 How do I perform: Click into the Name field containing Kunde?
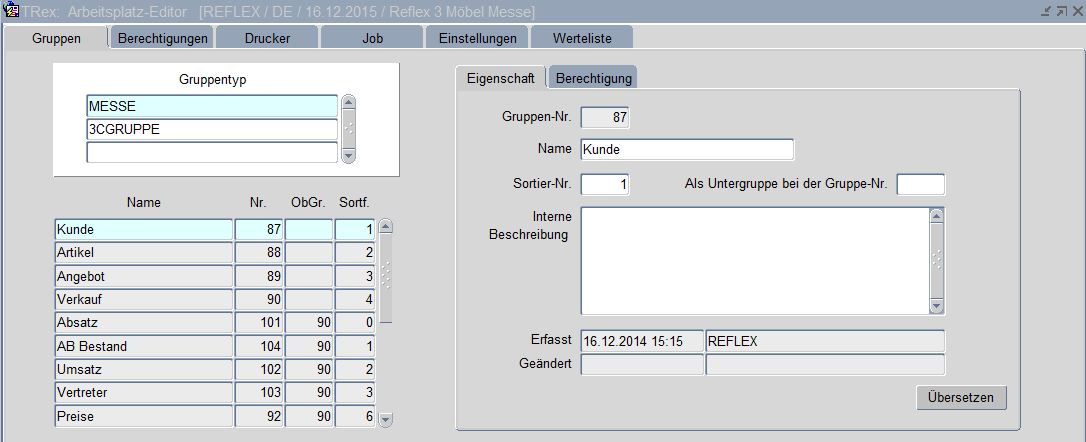[686, 150]
